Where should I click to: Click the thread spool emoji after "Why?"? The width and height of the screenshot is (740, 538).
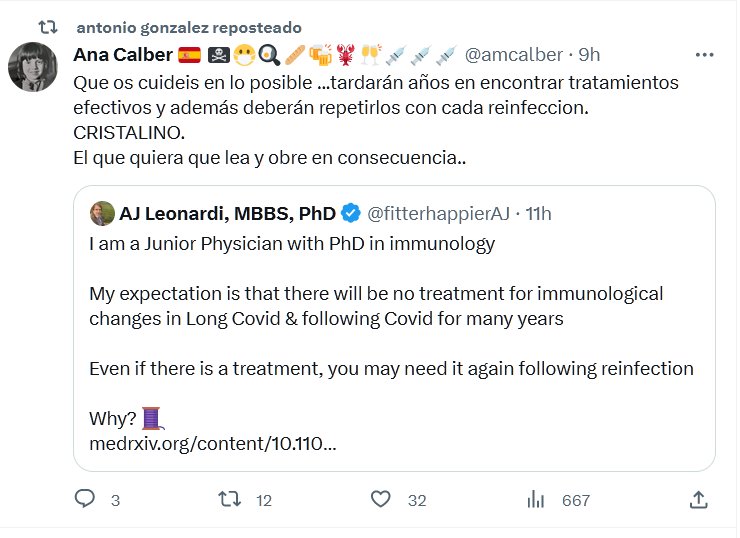tap(153, 416)
